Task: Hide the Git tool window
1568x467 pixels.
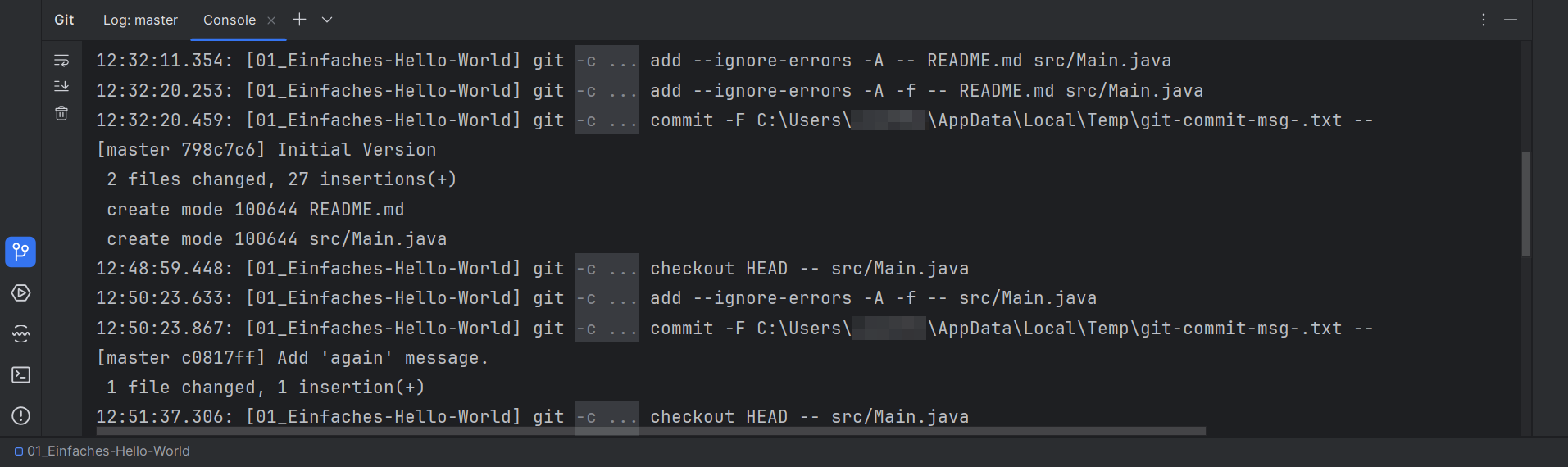Action: (1511, 20)
